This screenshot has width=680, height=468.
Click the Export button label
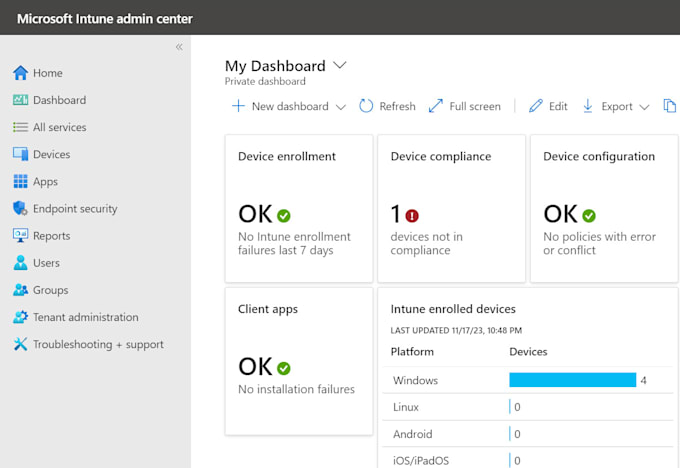coord(617,107)
